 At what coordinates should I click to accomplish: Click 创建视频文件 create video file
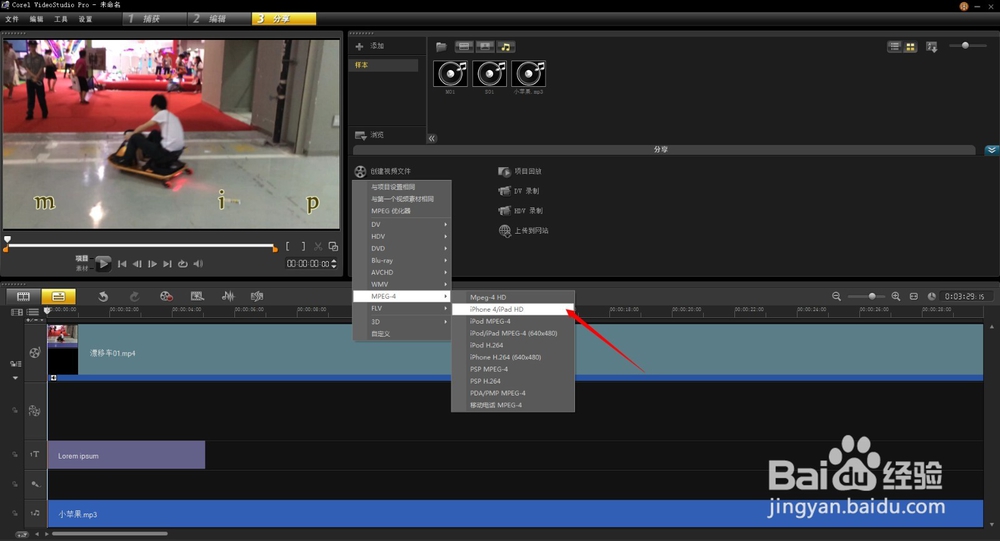[383, 171]
